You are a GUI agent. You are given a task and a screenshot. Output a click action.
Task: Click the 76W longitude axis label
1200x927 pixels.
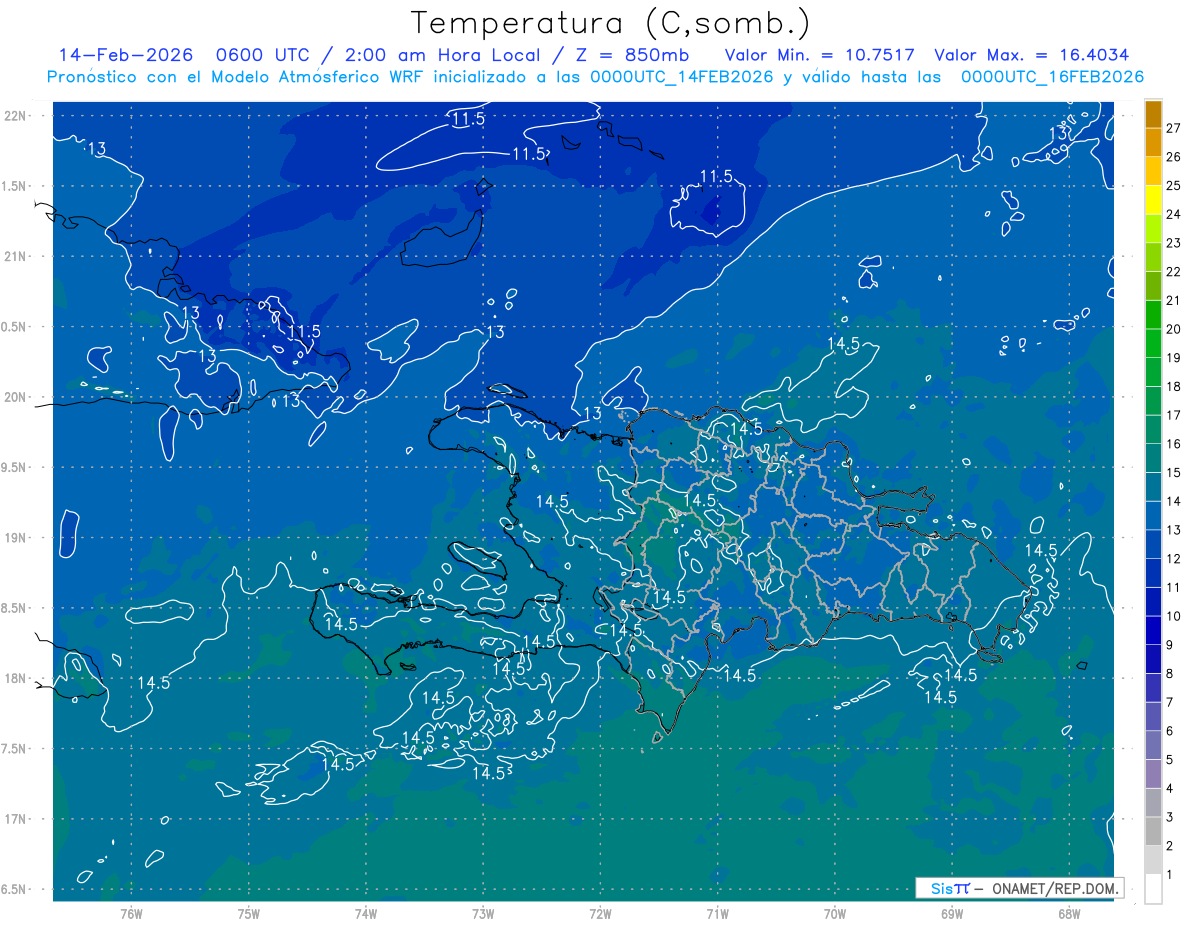(131, 913)
